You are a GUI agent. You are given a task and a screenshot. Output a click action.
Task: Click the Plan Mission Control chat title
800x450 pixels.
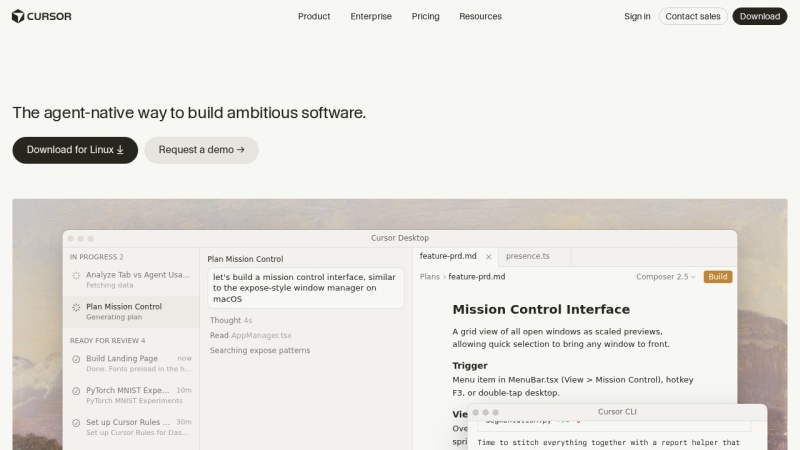(x=245, y=259)
